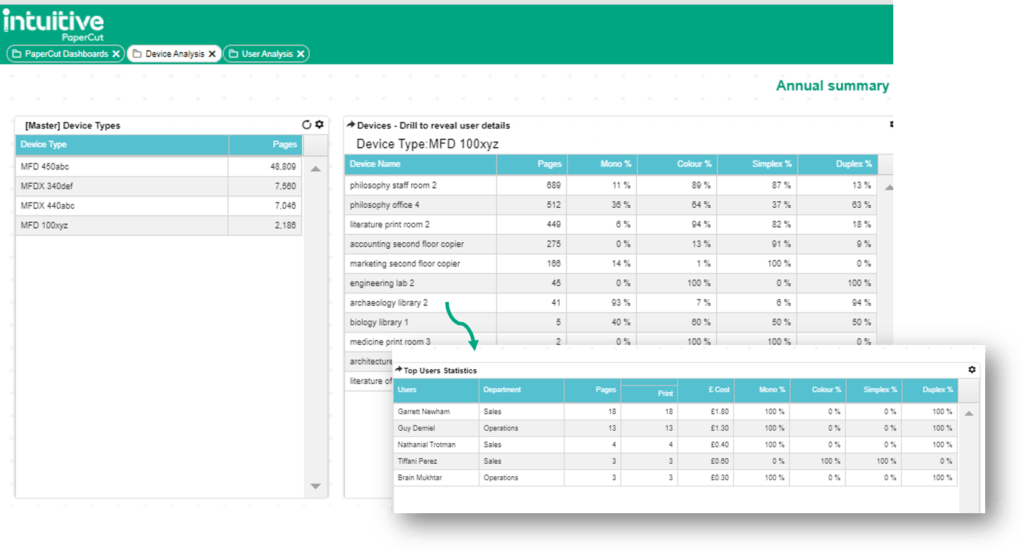Image resolution: width=1024 pixels, height=552 pixels.
Task: Switch to User Analysis tab
Action: 267,54
